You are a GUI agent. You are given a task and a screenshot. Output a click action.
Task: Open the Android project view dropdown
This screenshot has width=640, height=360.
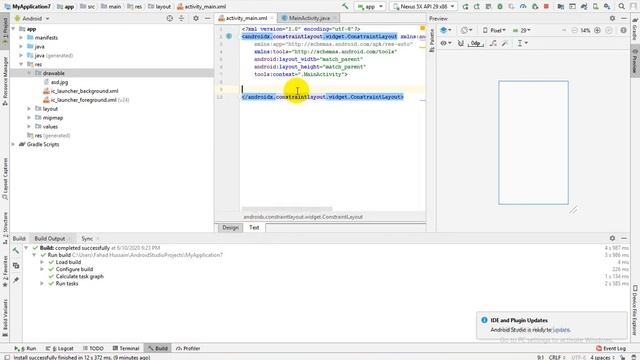click(32, 18)
